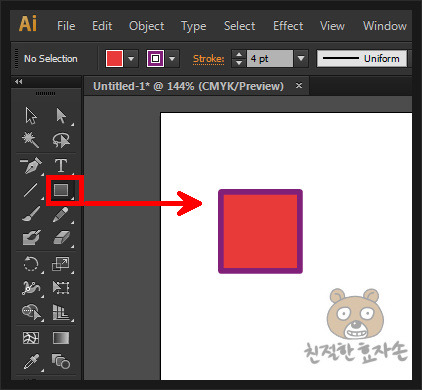Click the red square on the artboard
This screenshot has width=422, height=390.
(x=260, y=231)
